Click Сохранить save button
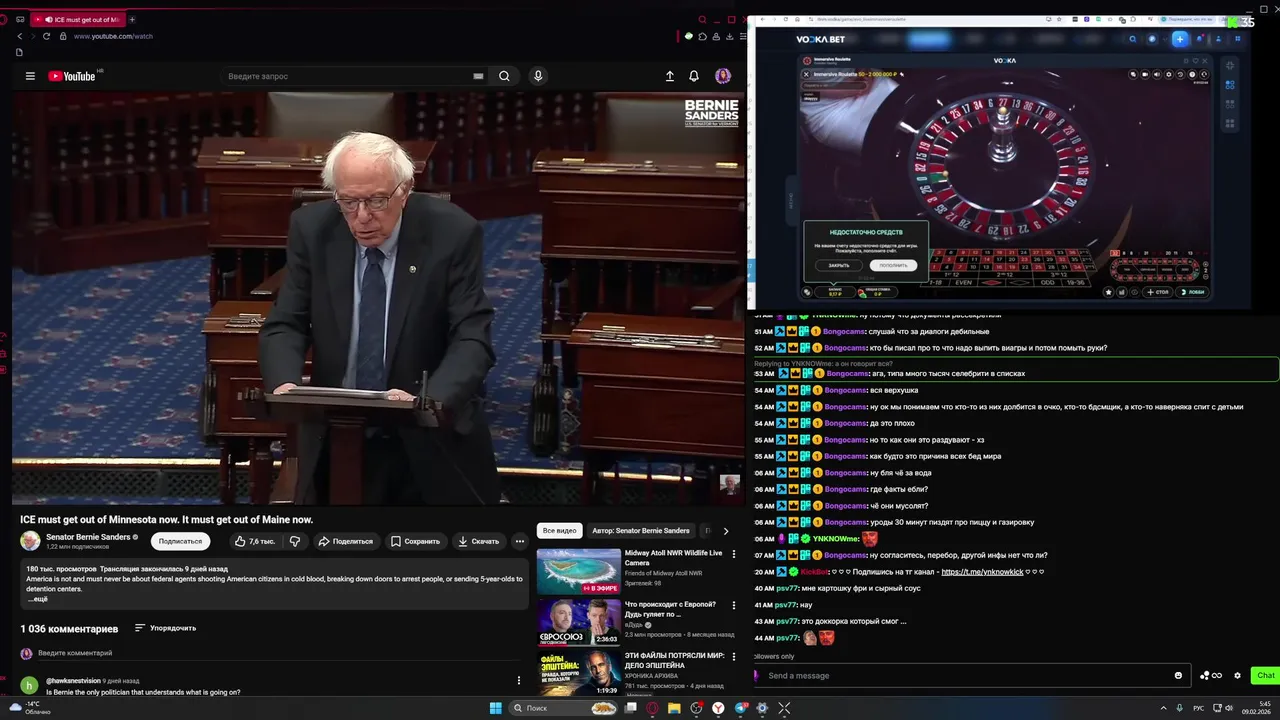 pyautogui.click(x=415, y=541)
